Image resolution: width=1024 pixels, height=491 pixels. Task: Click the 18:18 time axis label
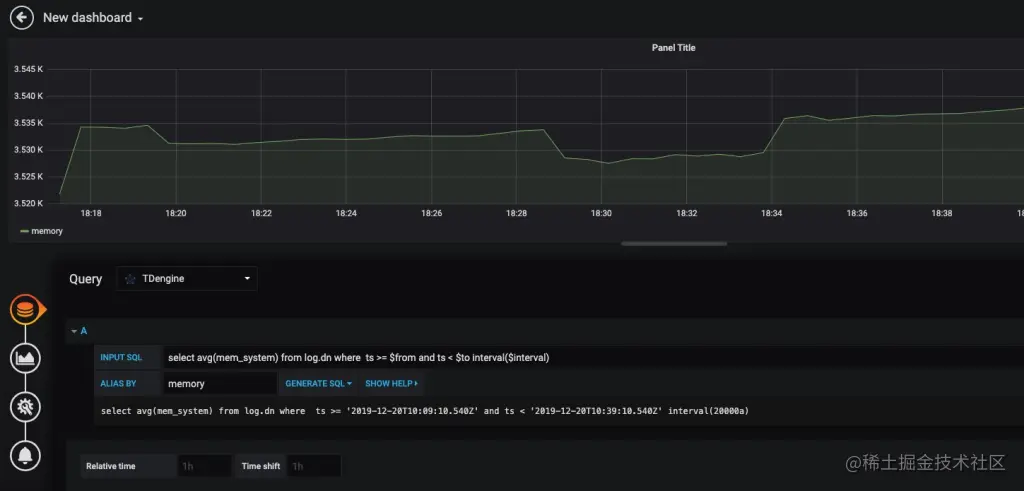(x=91, y=213)
